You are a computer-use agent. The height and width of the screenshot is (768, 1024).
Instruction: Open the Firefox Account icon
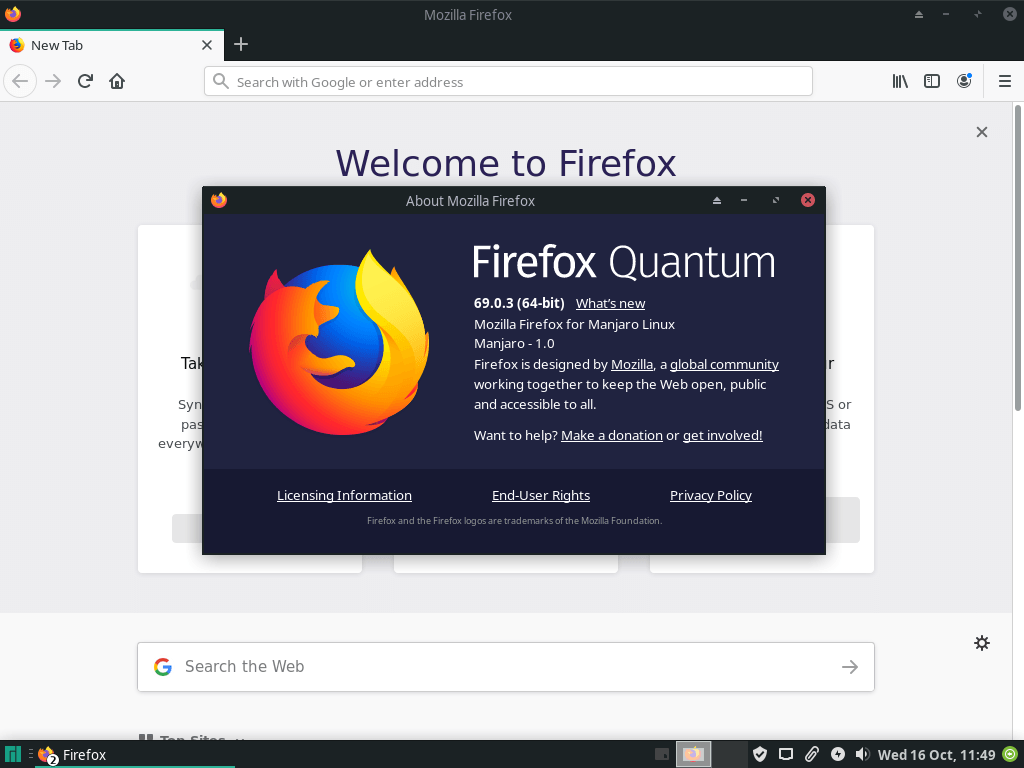(964, 81)
